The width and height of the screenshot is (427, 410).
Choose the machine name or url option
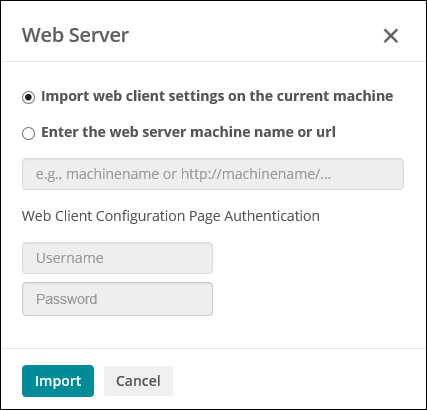28,133
